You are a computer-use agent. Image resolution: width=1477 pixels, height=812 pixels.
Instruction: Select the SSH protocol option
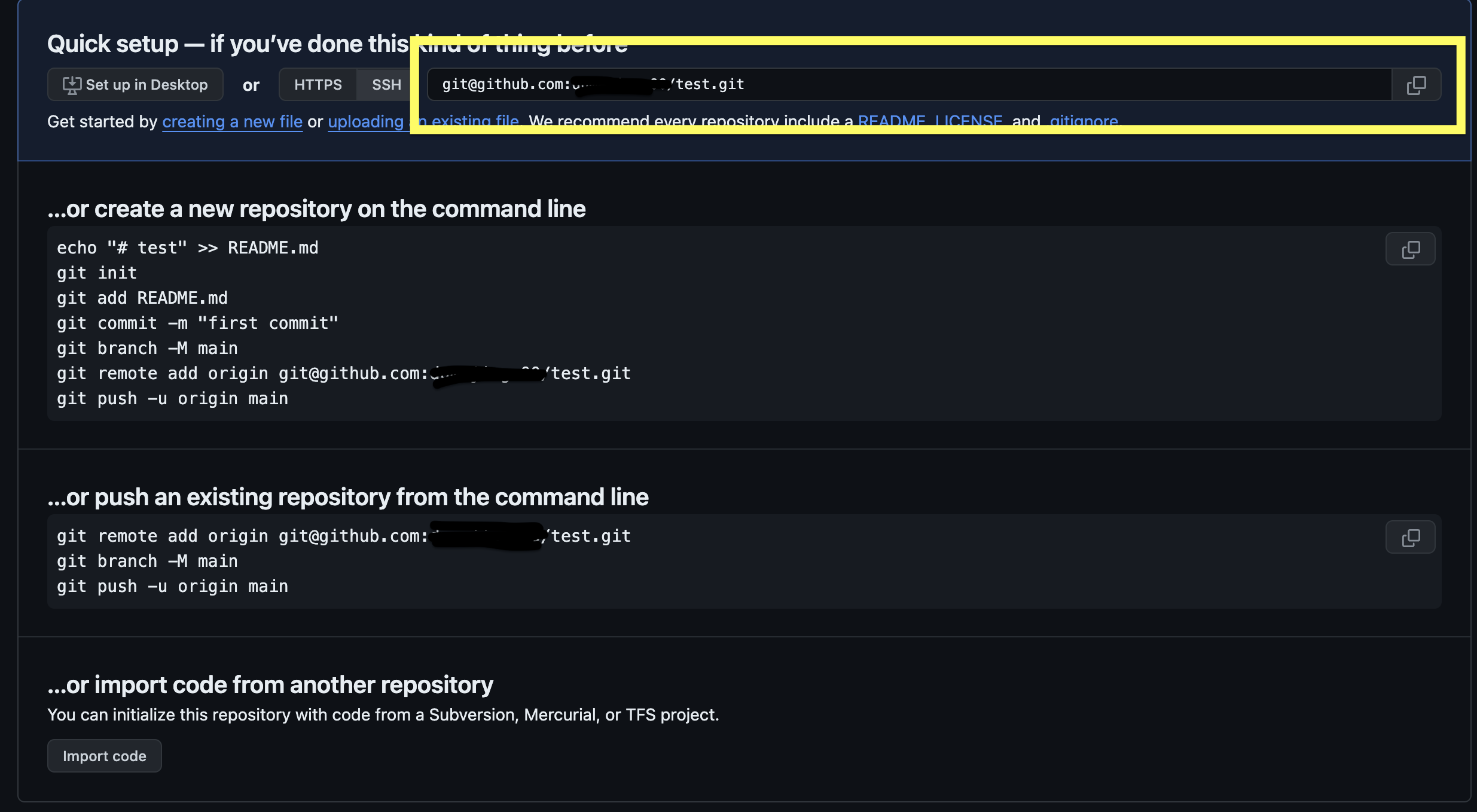click(x=386, y=84)
